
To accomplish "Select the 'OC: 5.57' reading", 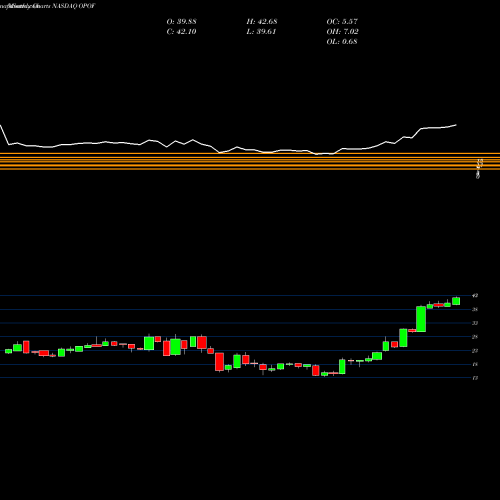I will [342, 21].
